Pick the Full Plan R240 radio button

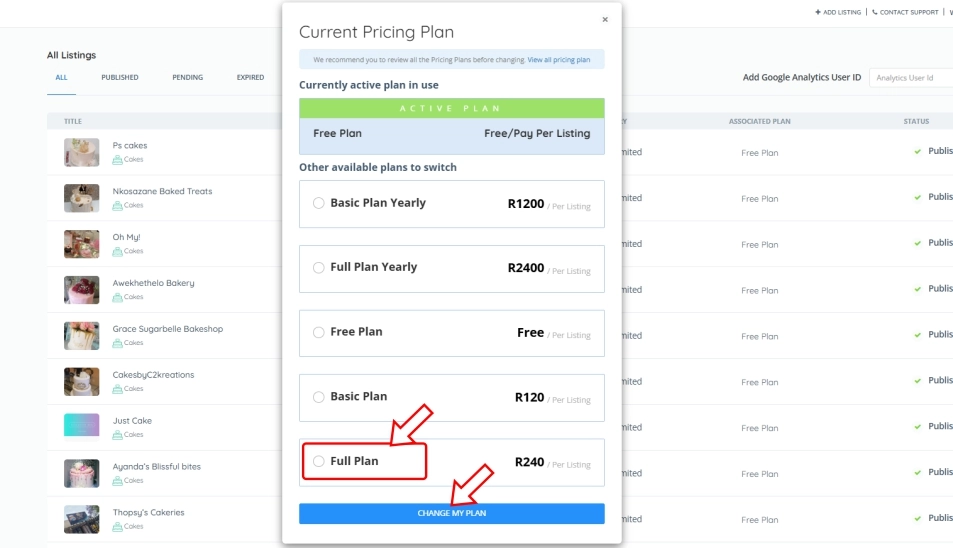pos(319,461)
